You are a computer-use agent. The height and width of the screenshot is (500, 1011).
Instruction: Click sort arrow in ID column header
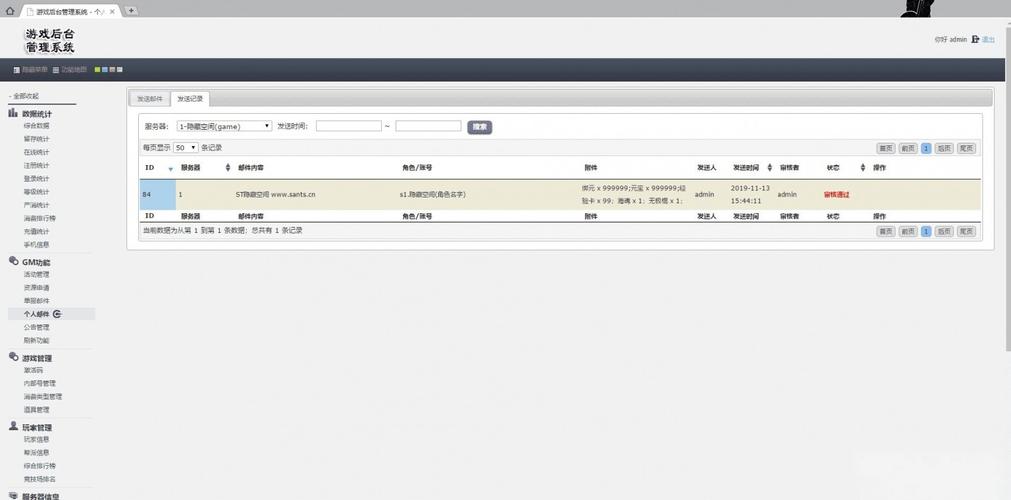coord(170,168)
